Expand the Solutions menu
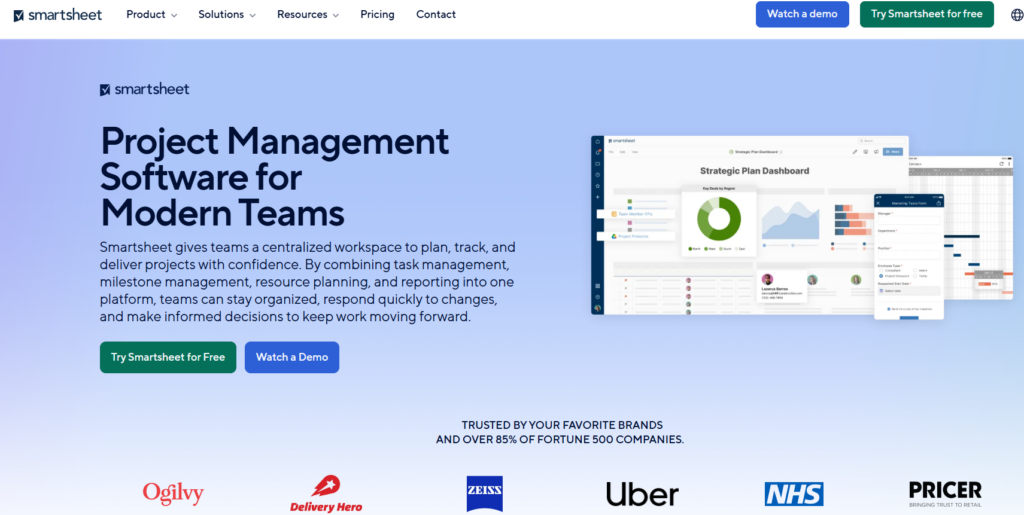The width and height of the screenshot is (1024, 515). pos(227,14)
